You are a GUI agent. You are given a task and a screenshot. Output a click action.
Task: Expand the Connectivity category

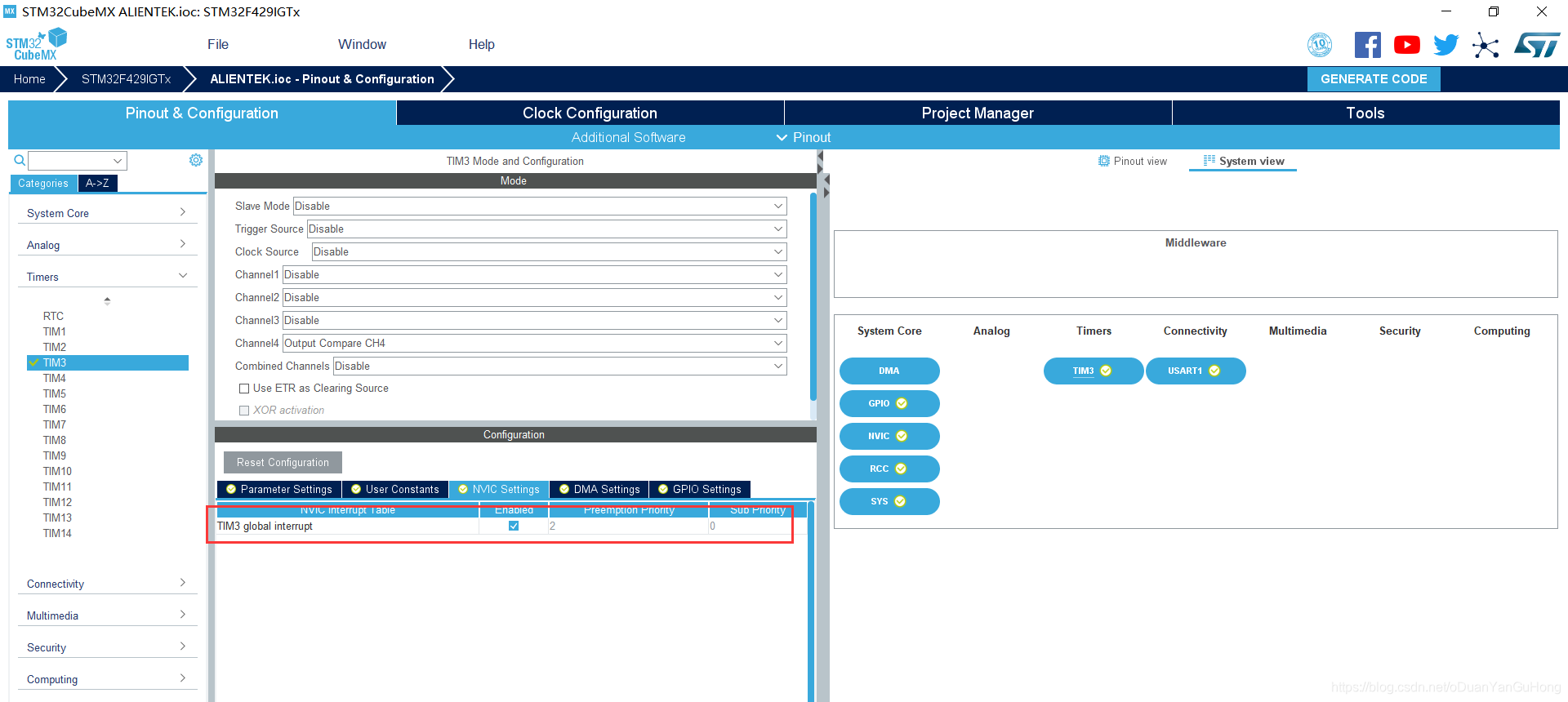click(x=107, y=584)
